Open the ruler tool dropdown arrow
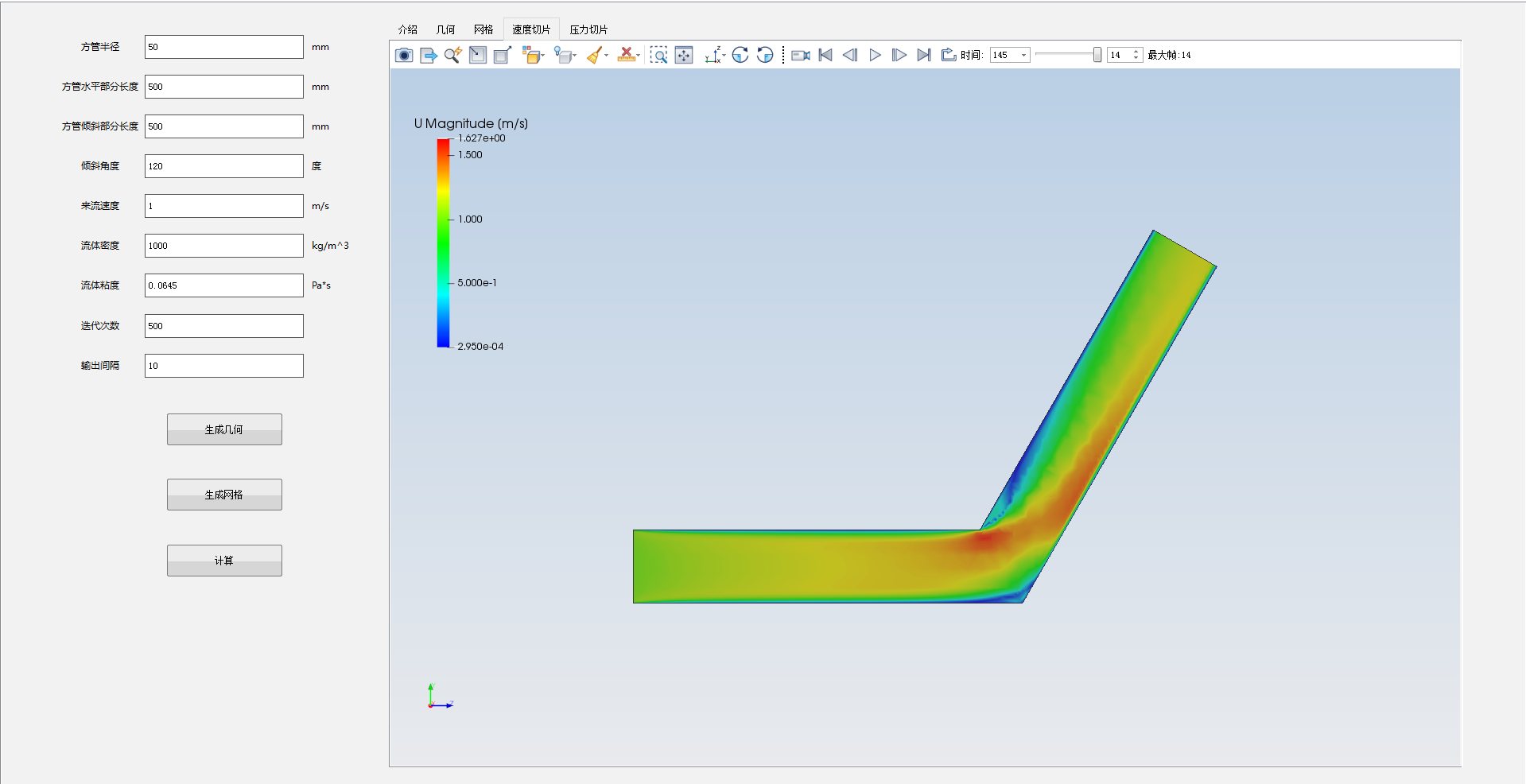 pos(638,56)
